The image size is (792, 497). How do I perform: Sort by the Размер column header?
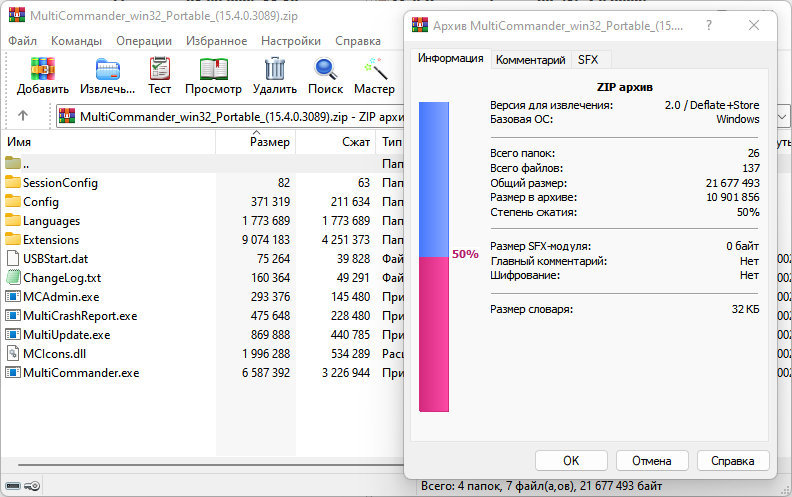(256, 142)
